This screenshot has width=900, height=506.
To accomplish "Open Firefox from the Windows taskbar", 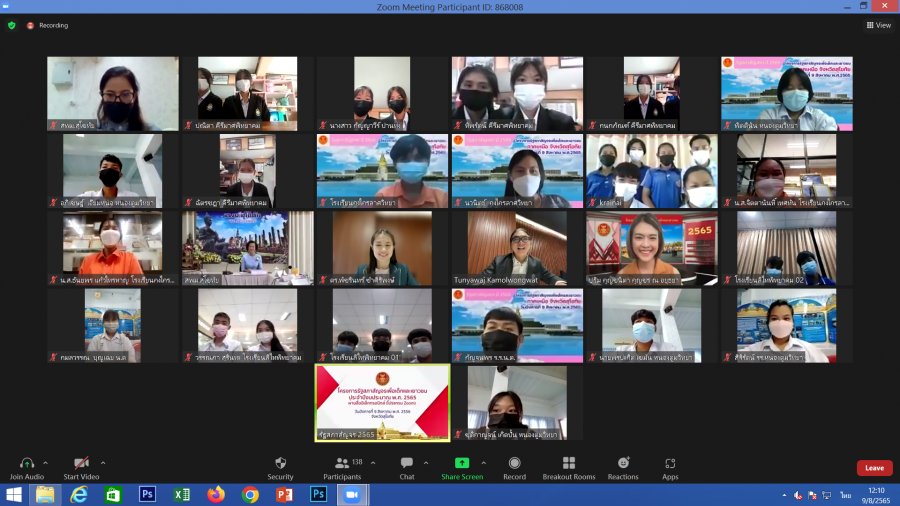I will point(216,494).
